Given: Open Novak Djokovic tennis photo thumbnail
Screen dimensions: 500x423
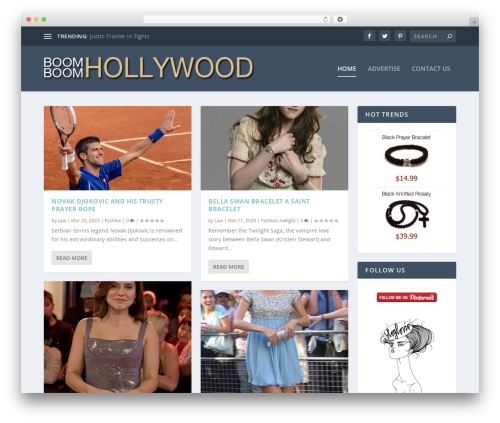Looking at the screenshot, I should coord(118,148).
